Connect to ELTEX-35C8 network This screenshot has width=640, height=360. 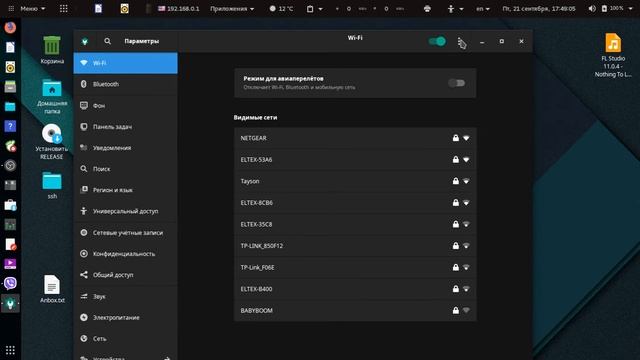(x=355, y=224)
